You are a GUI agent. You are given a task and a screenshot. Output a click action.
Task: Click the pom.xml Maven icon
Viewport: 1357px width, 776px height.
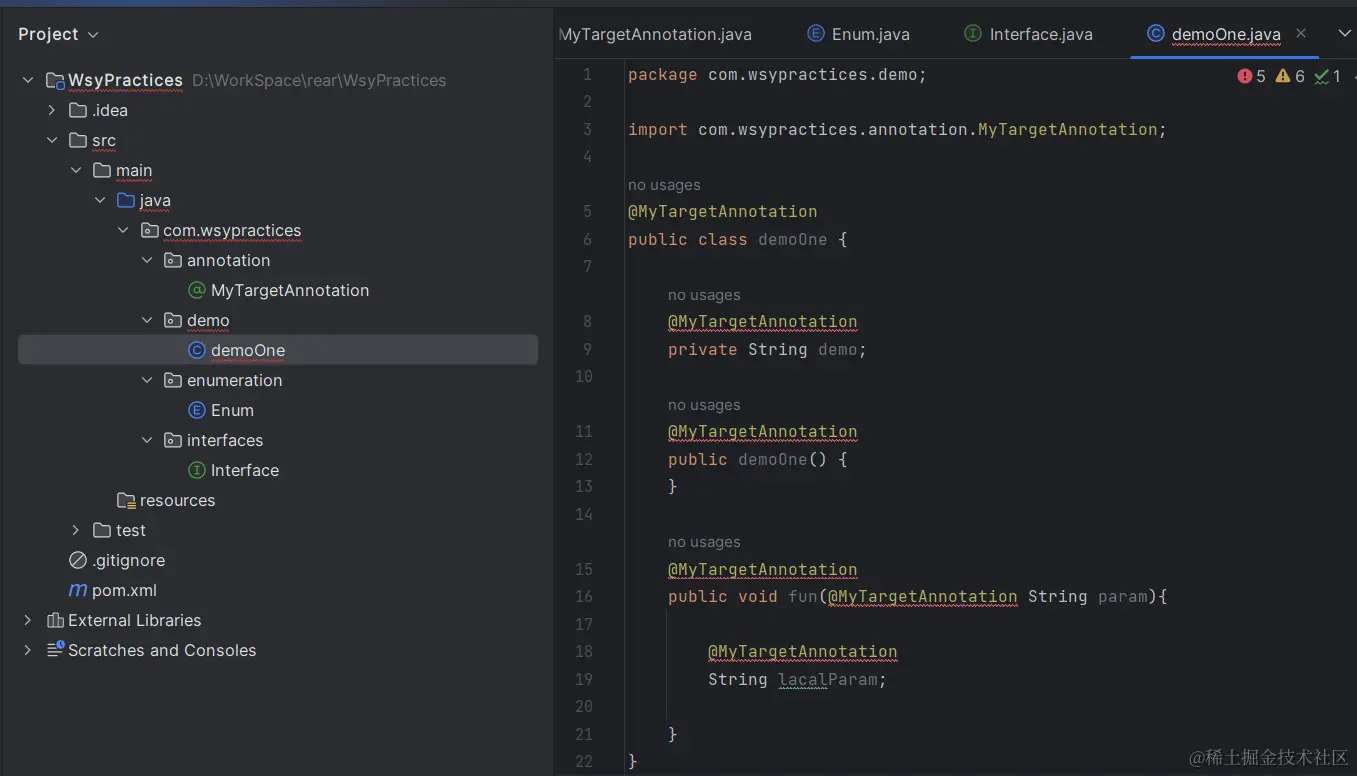77,590
